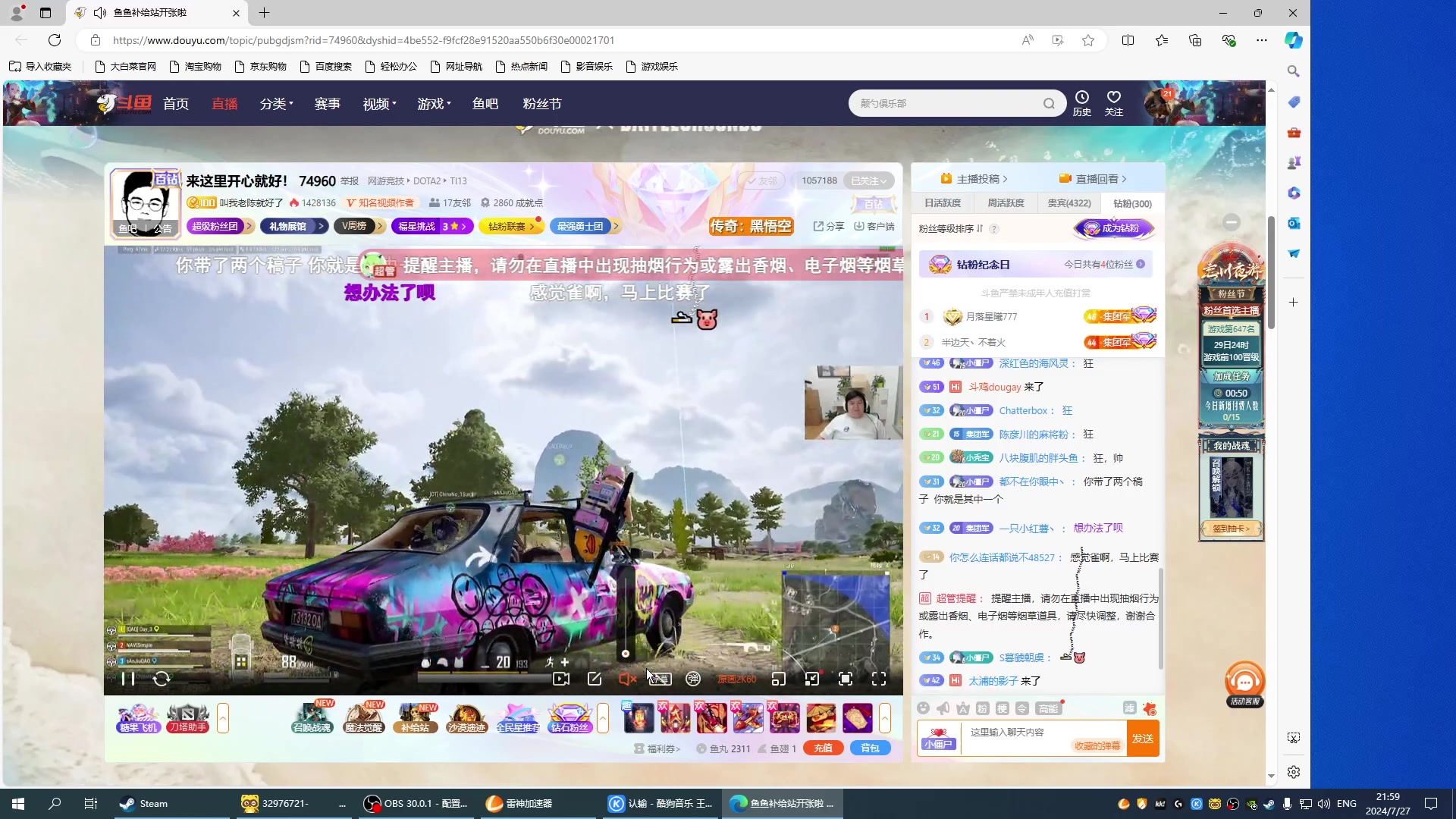This screenshot has width=1456, height=819.
Task: Expand the arrow next to 钻石粉丝
Action: (x=603, y=717)
